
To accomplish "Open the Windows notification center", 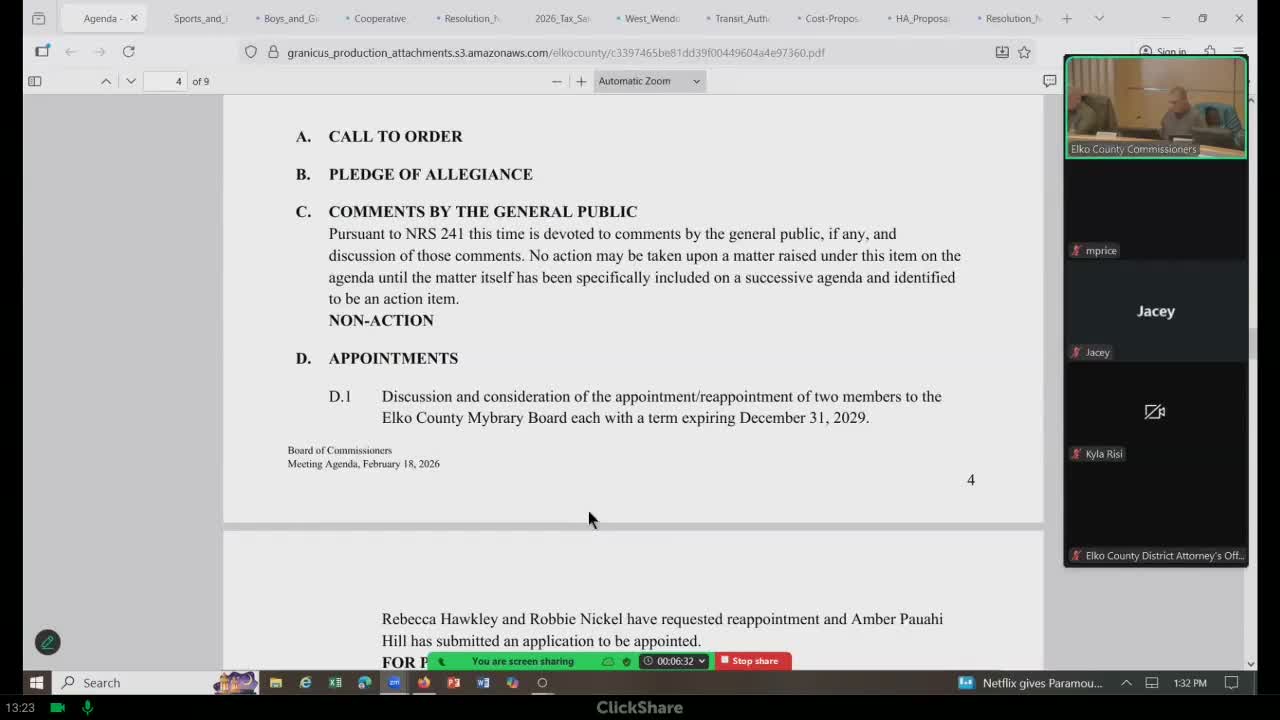I will tap(1232, 683).
